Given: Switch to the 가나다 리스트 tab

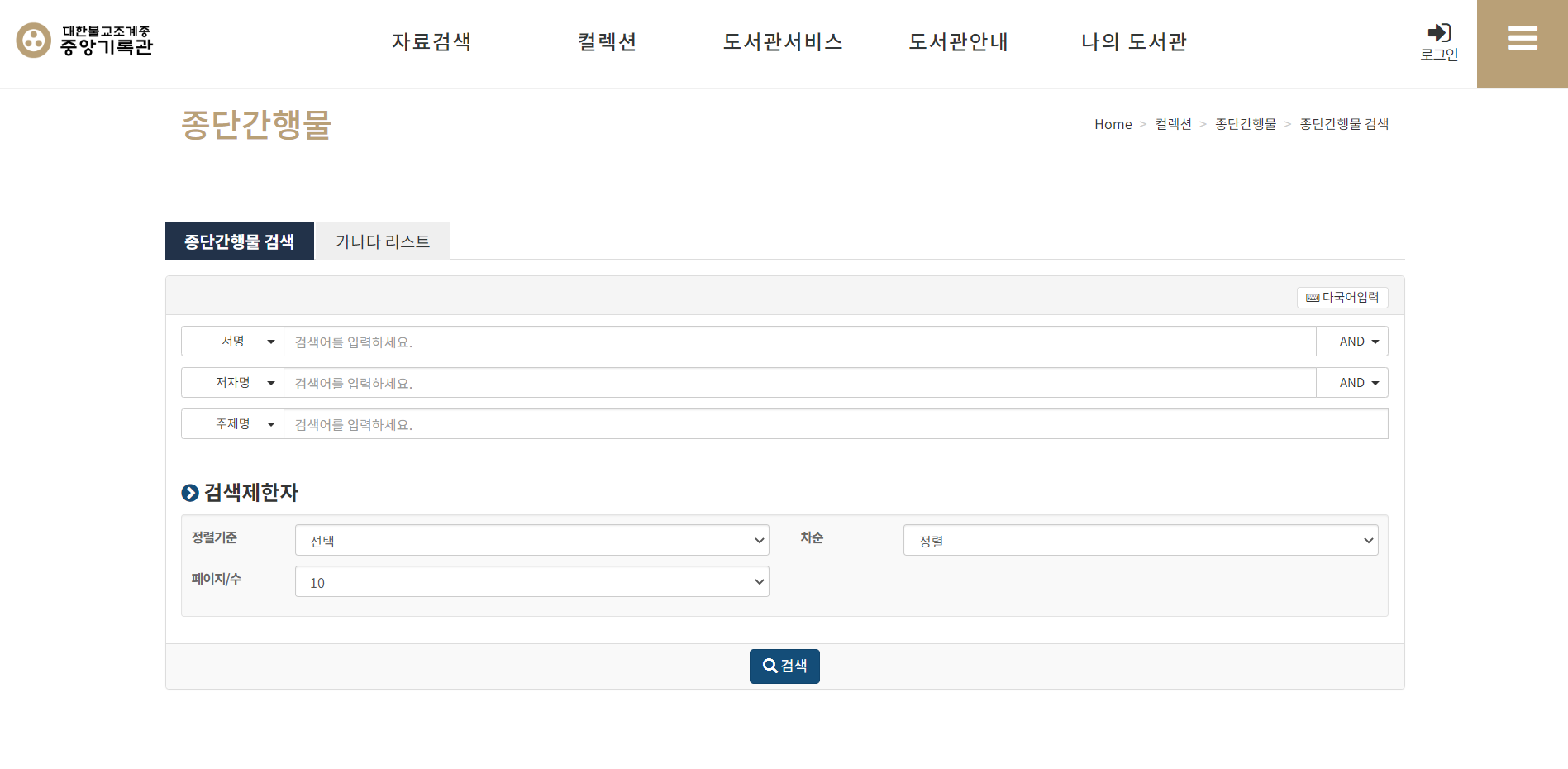Looking at the screenshot, I should (383, 241).
